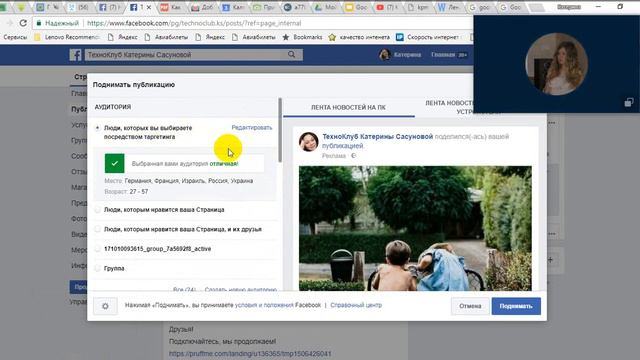This screenshot has height=360, width=640.
Task: Select audience chosen through targeting radio
Action: [98, 128]
